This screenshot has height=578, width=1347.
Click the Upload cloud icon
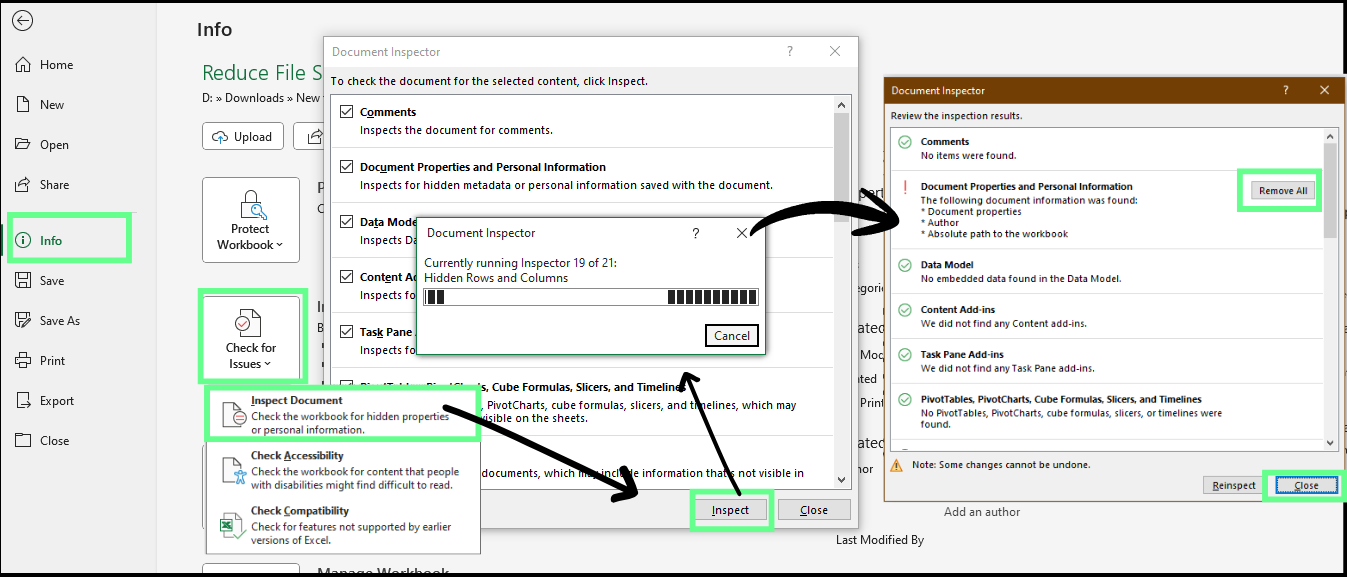218,136
